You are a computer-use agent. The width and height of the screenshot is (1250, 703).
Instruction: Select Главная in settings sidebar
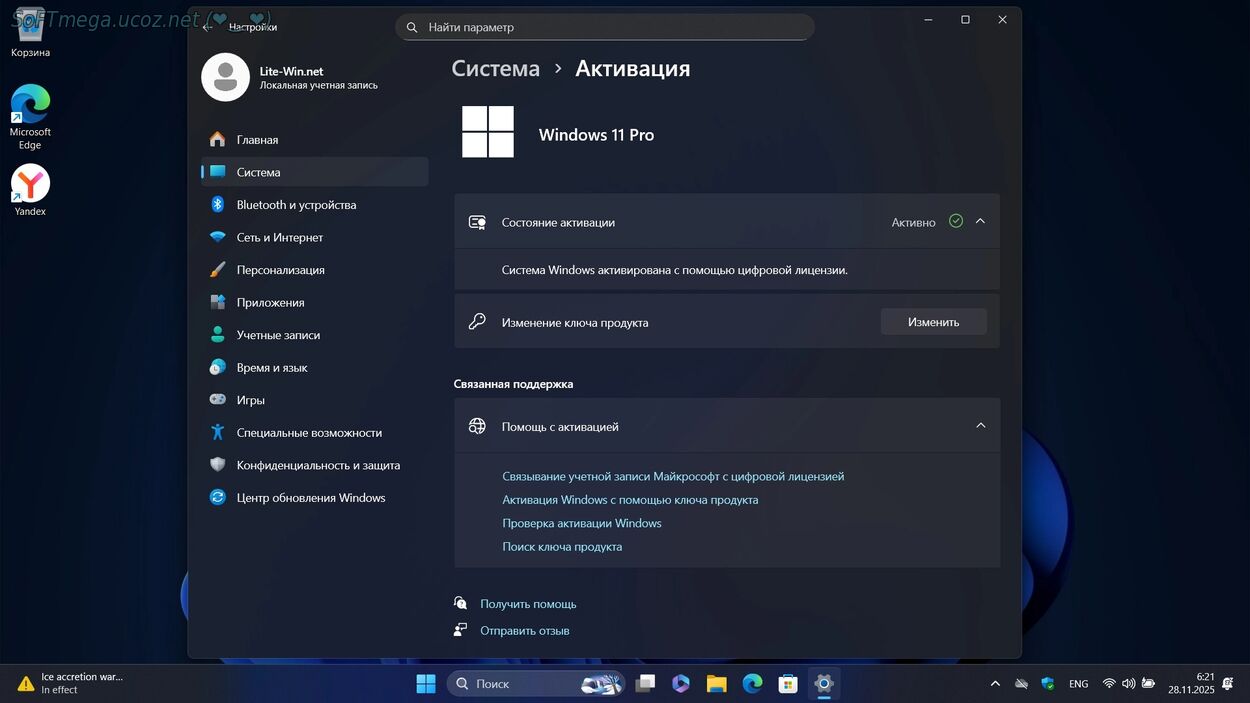pos(257,140)
